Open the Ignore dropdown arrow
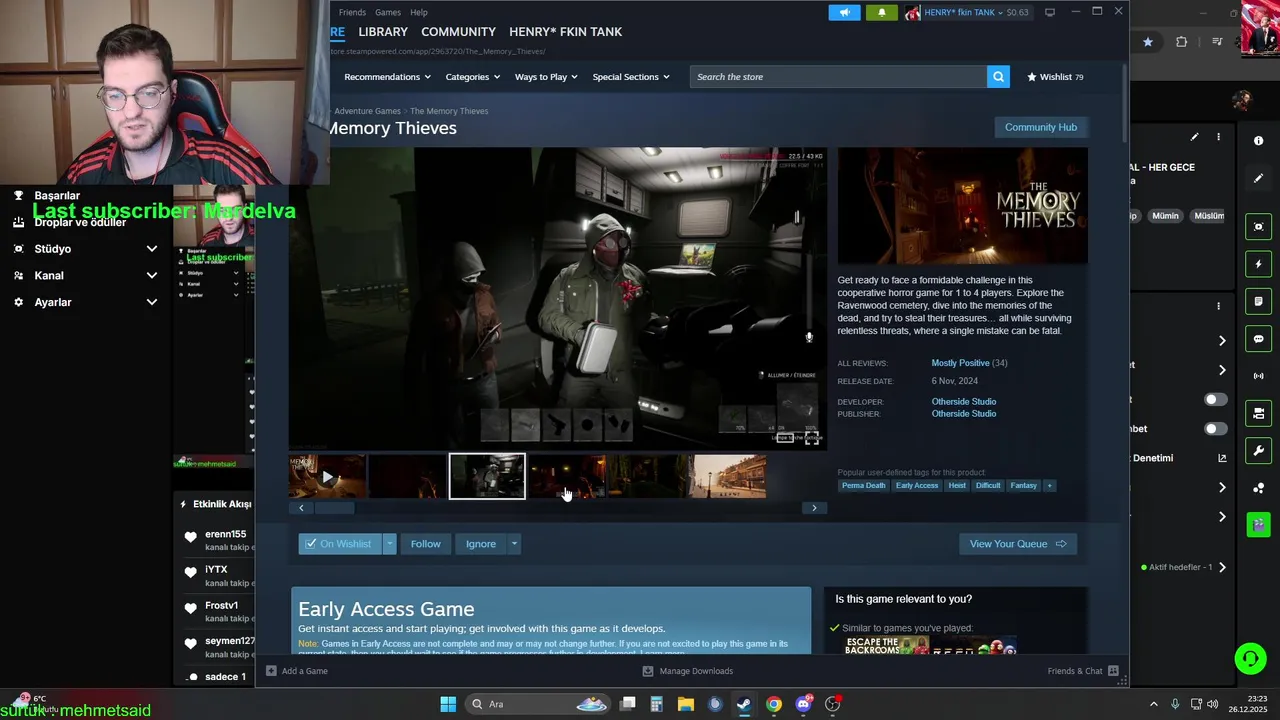The height and width of the screenshot is (720, 1280). pos(514,544)
